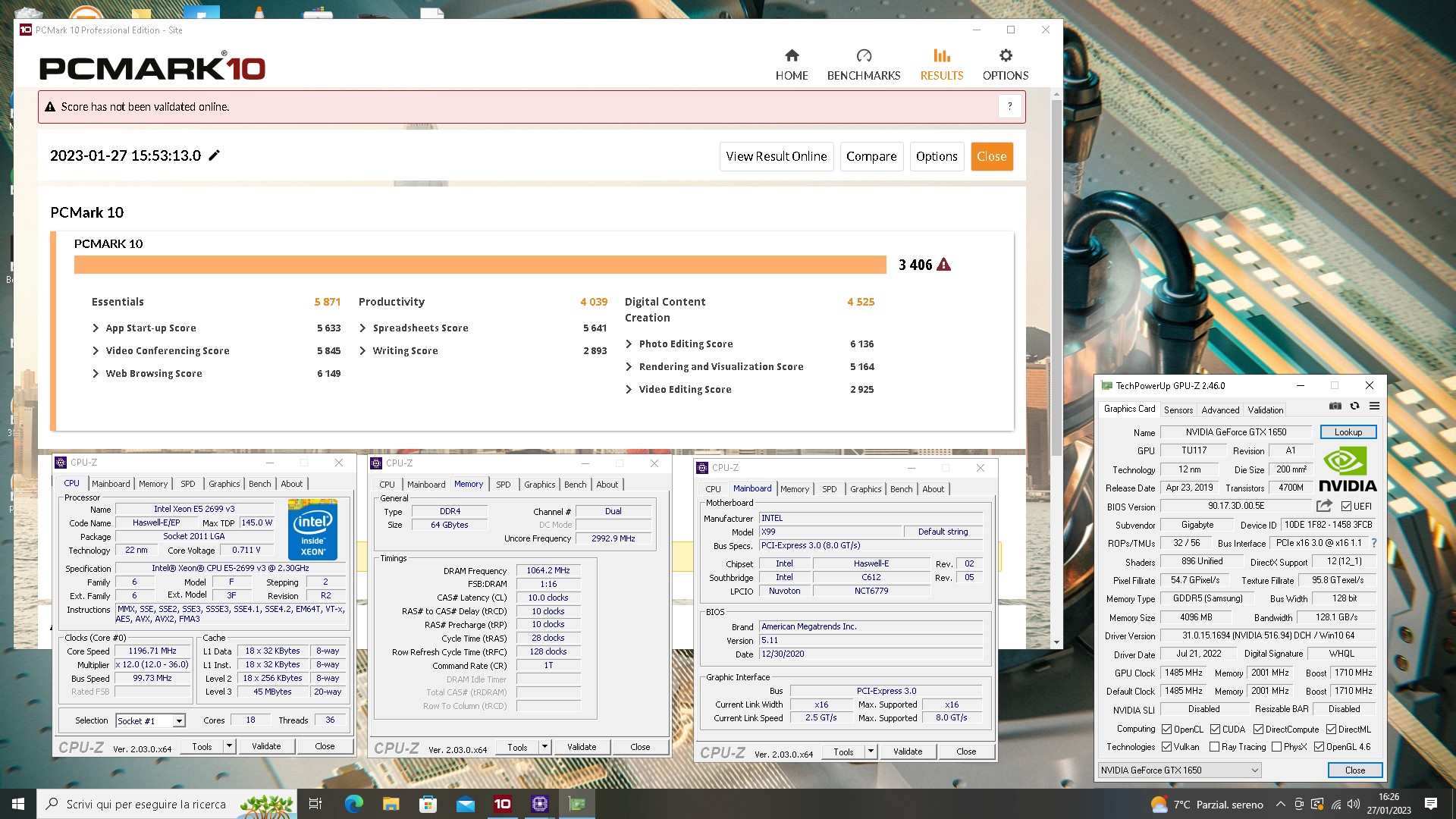Click Intel Xeon logo in CPU-Z

(x=312, y=531)
